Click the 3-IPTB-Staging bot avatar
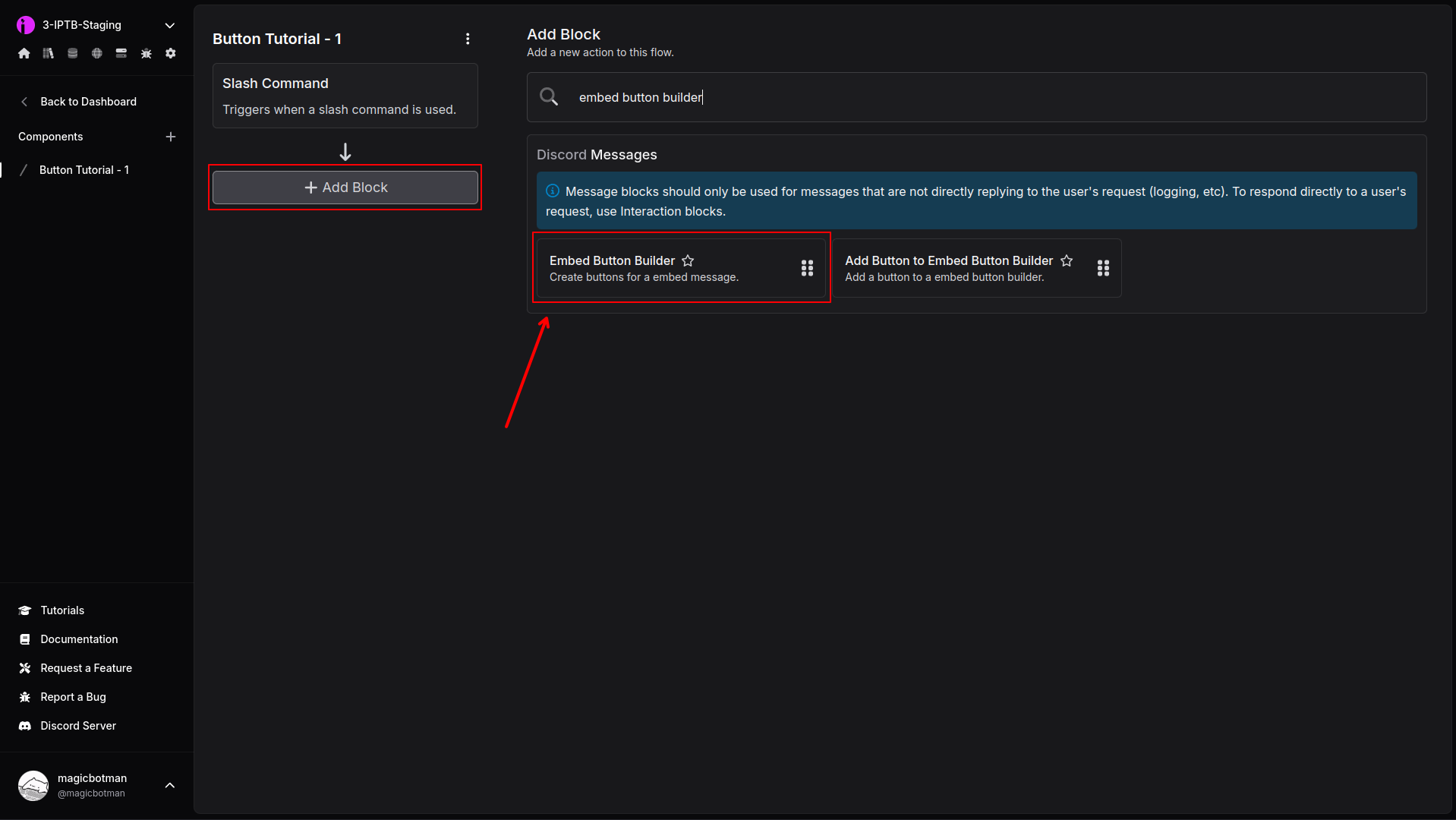1456x820 pixels. 26,25
